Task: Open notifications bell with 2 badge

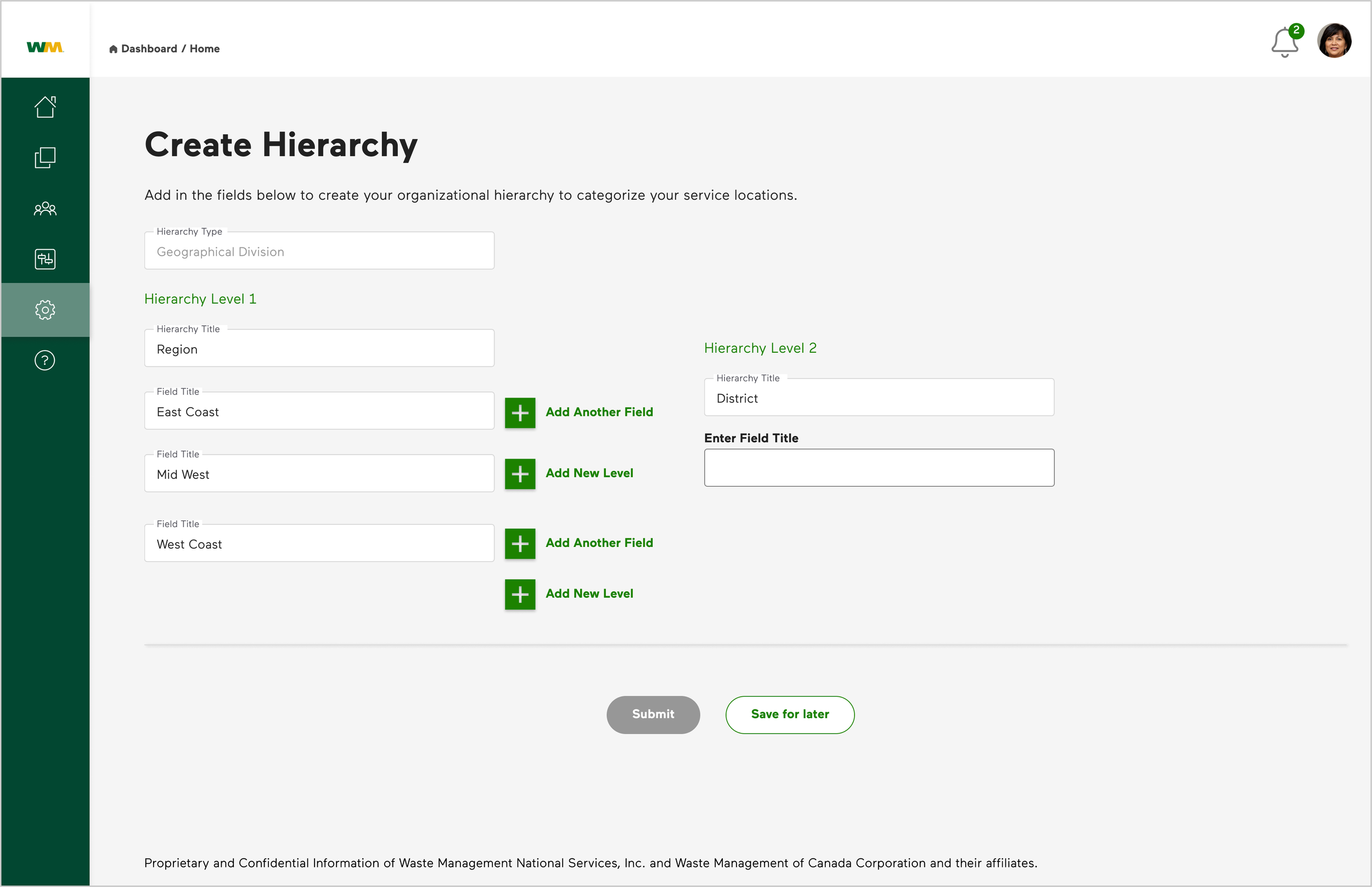Action: point(1284,43)
